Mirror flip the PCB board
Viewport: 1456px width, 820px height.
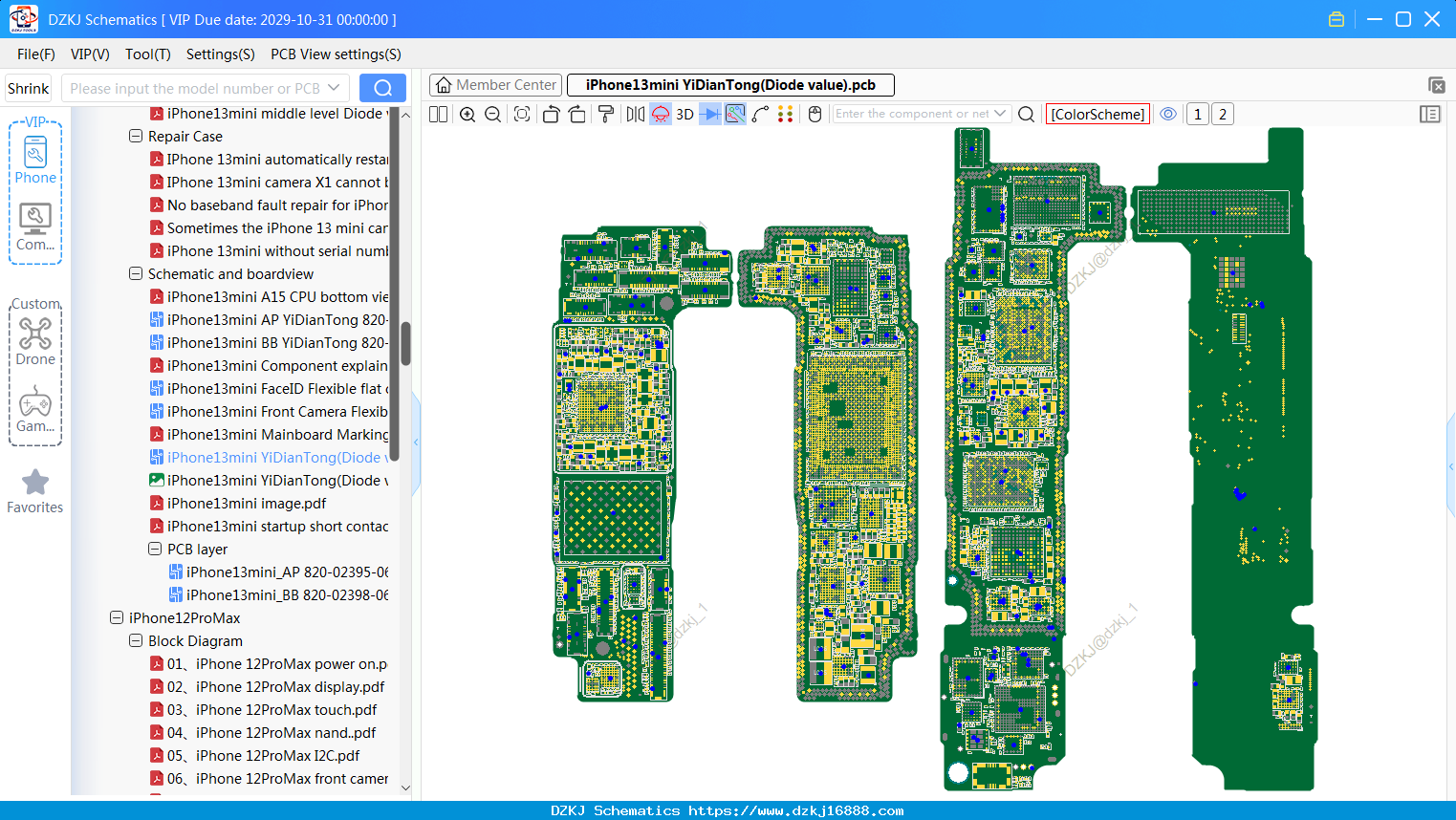(x=636, y=115)
